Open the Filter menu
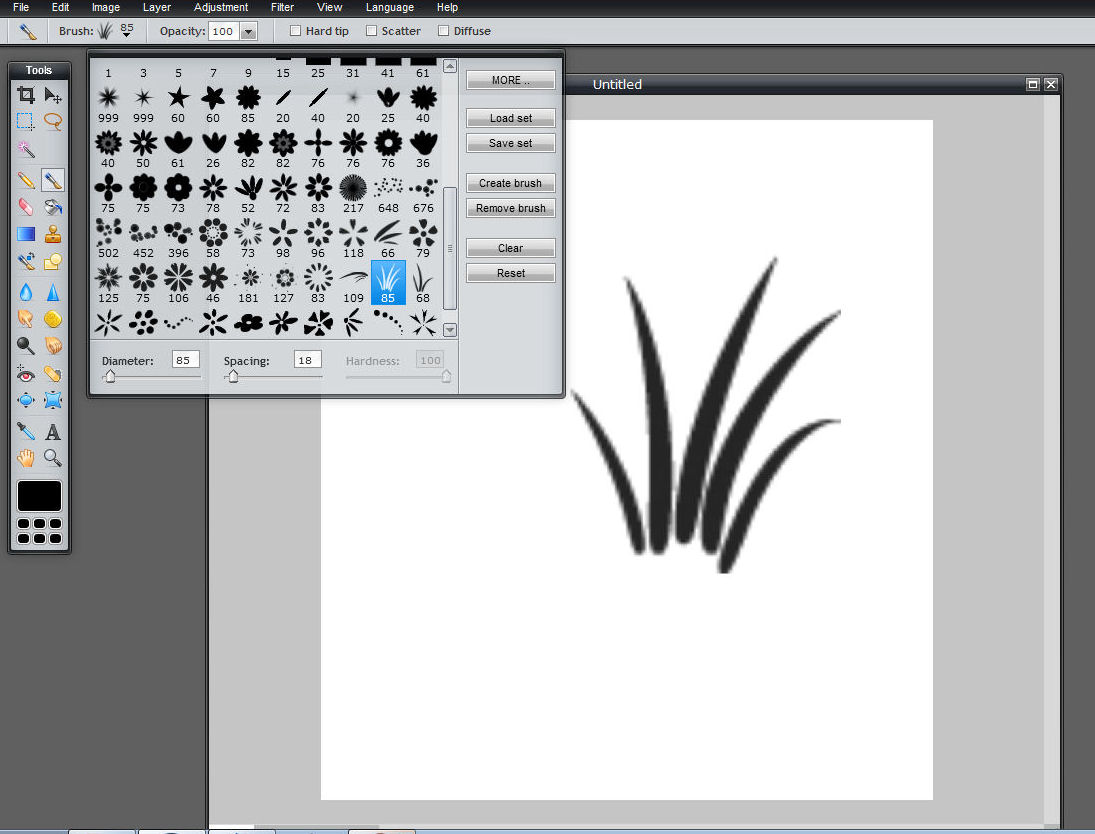1095x834 pixels. [282, 7]
